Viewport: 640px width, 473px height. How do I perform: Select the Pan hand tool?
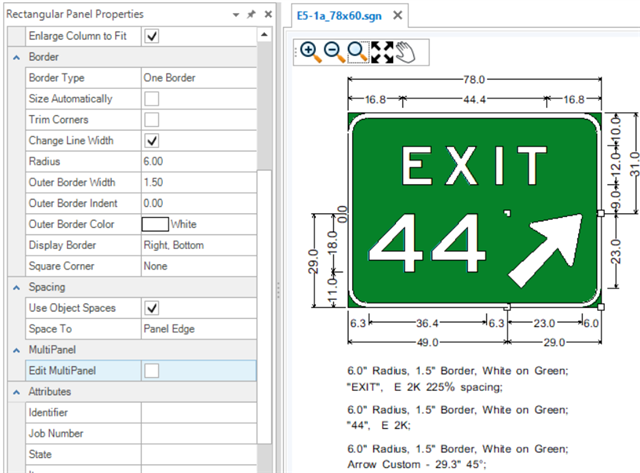coord(405,52)
